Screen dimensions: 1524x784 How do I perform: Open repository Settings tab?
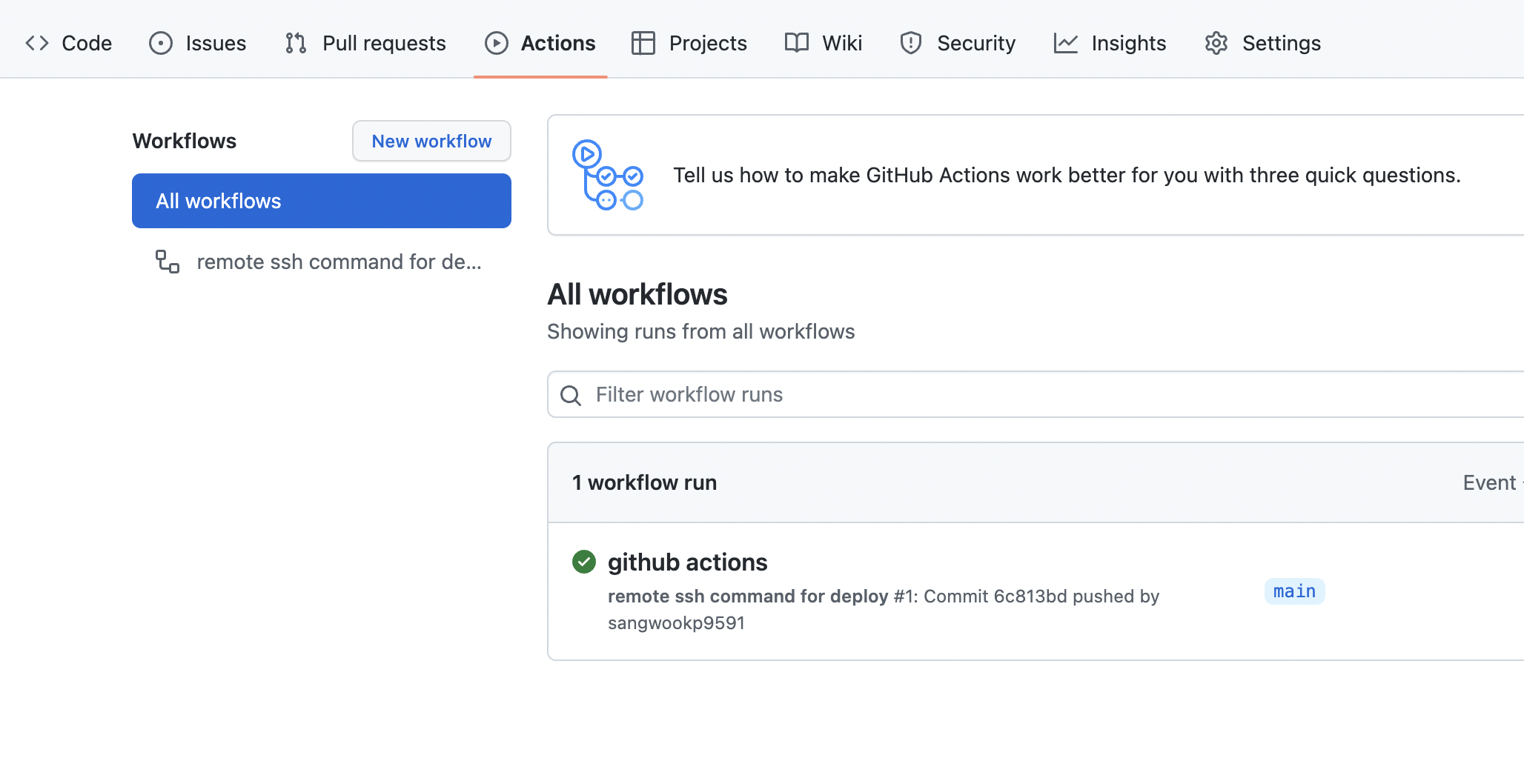pos(1263,43)
